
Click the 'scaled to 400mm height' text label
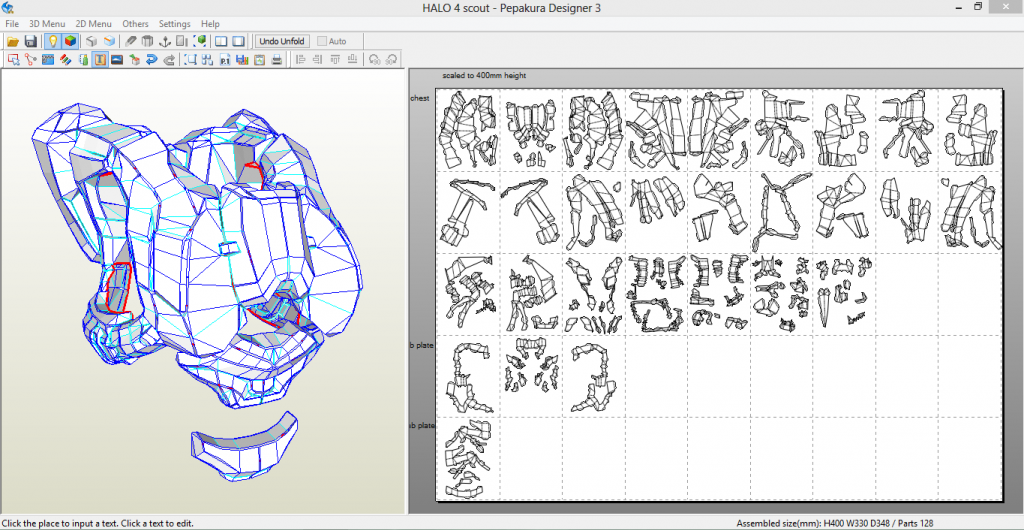[x=483, y=75]
